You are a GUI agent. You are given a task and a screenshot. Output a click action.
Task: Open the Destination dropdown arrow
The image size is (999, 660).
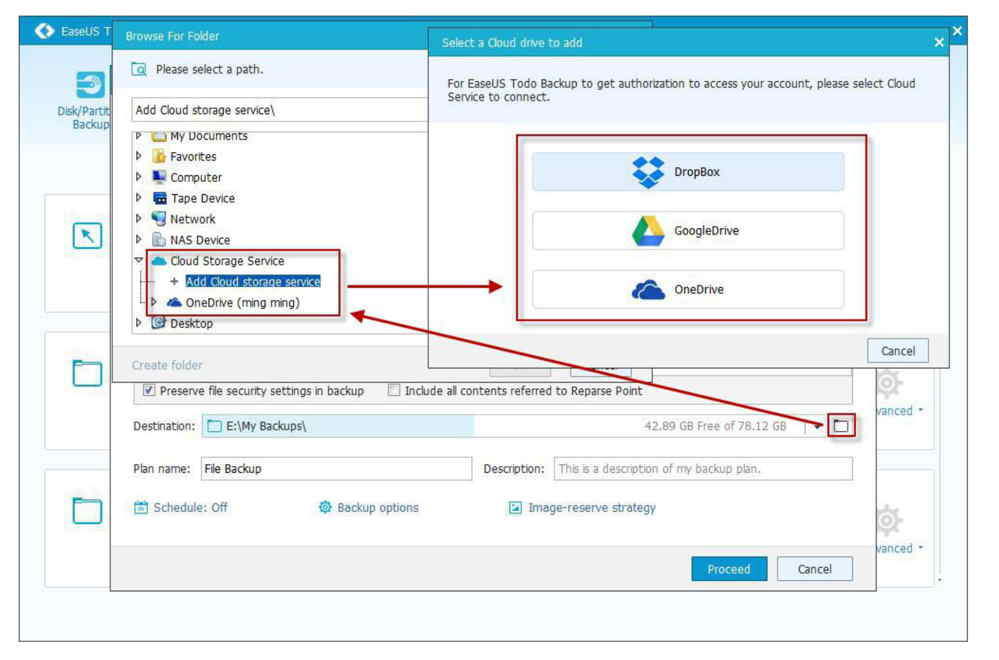coord(817,426)
